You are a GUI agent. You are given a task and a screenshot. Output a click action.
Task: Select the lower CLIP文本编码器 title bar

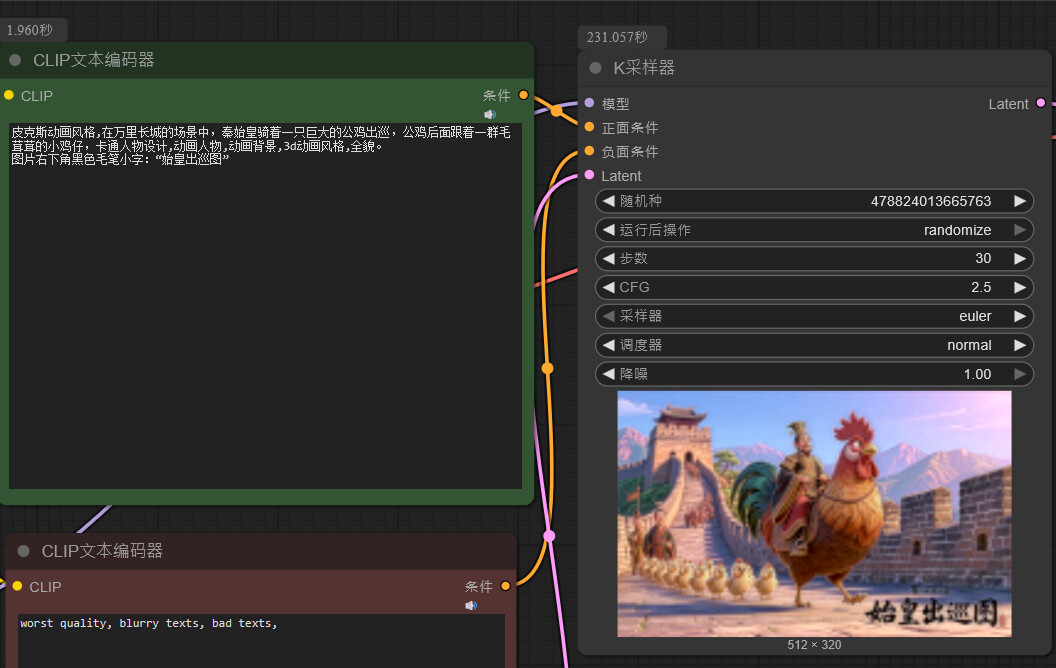[261, 551]
